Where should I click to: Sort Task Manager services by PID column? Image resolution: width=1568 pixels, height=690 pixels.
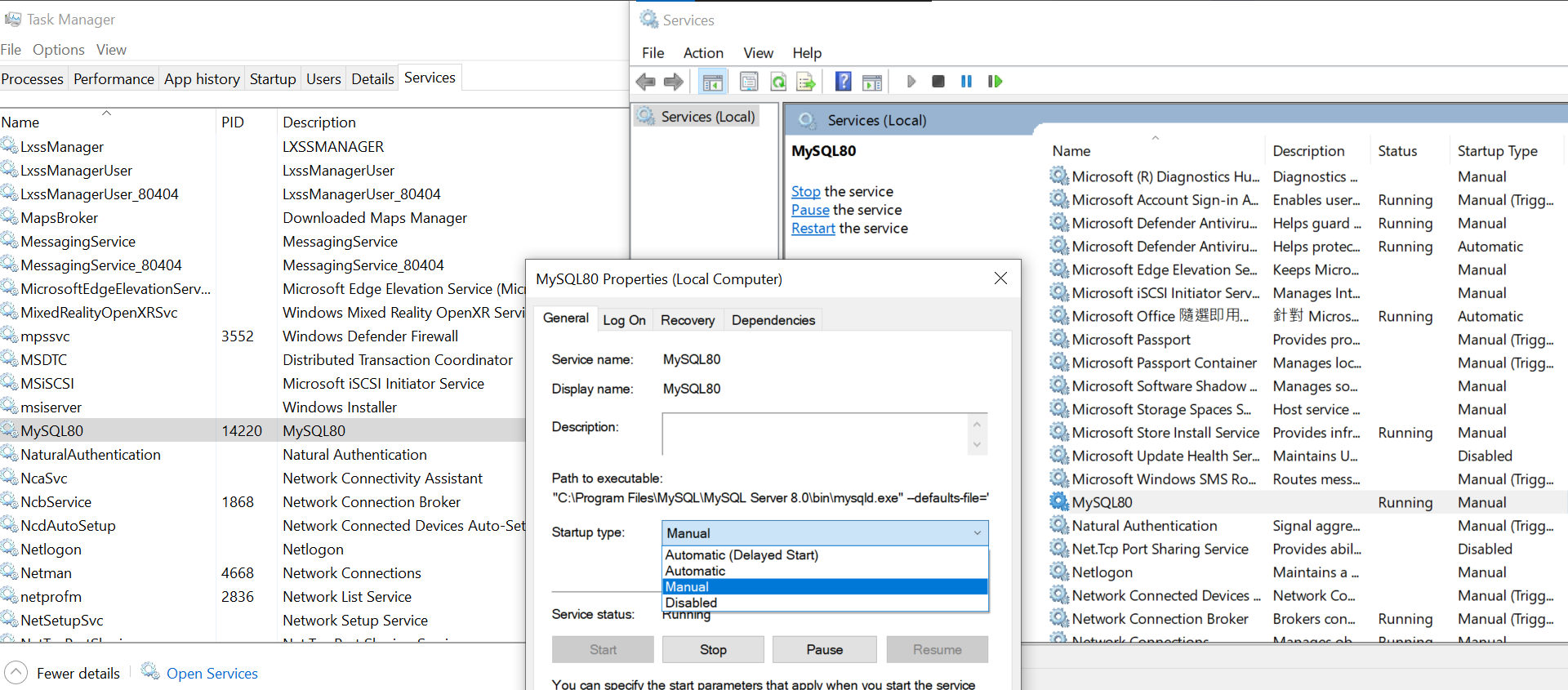click(x=233, y=122)
